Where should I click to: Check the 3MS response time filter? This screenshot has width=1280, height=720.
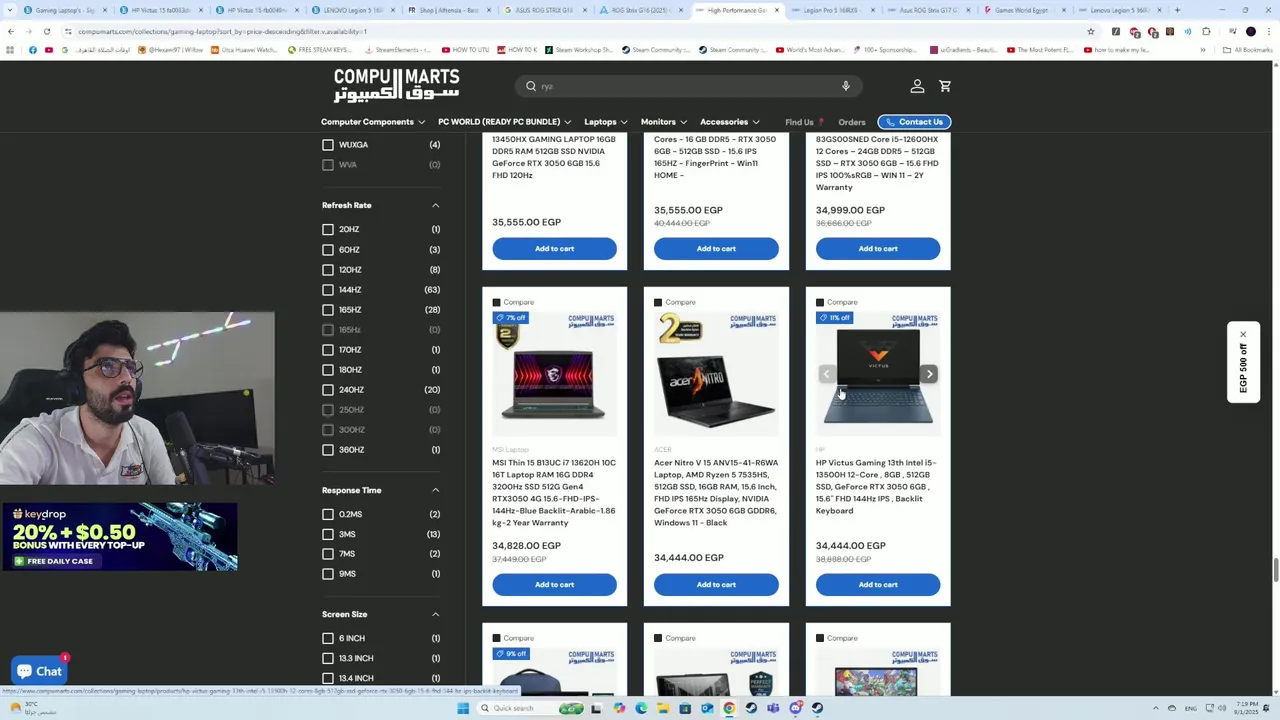point(328,534)
